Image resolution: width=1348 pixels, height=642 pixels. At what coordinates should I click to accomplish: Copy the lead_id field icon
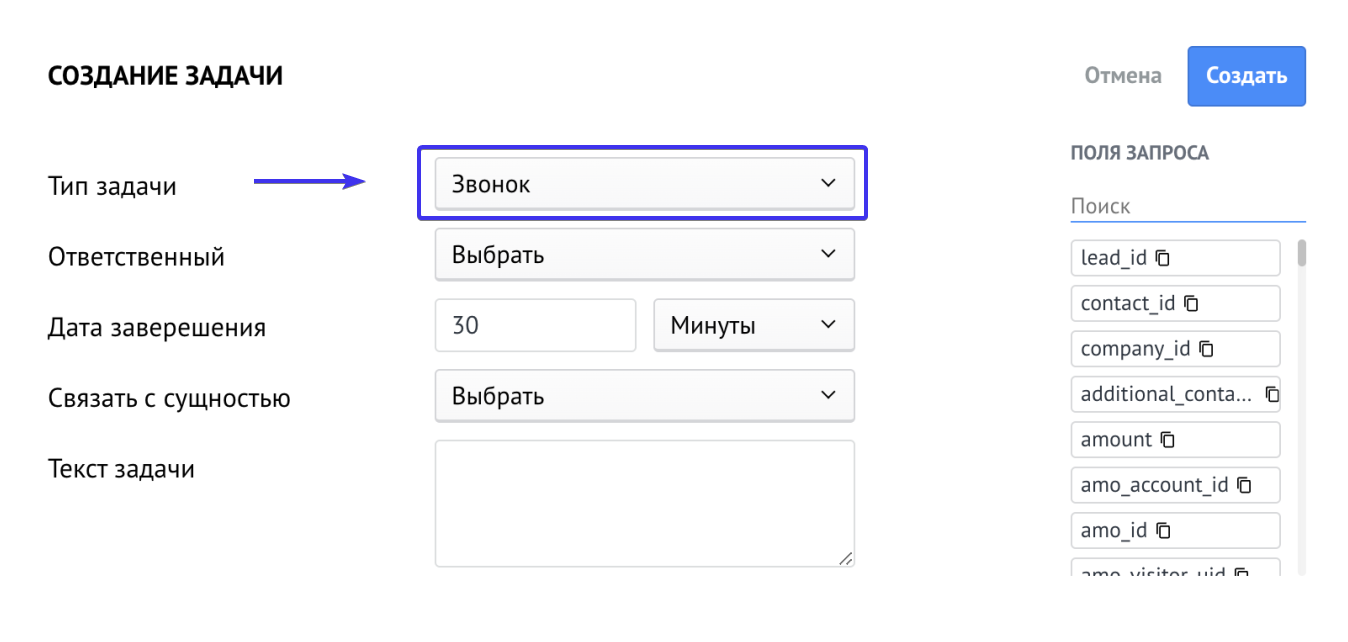[x=1163, y=258]
